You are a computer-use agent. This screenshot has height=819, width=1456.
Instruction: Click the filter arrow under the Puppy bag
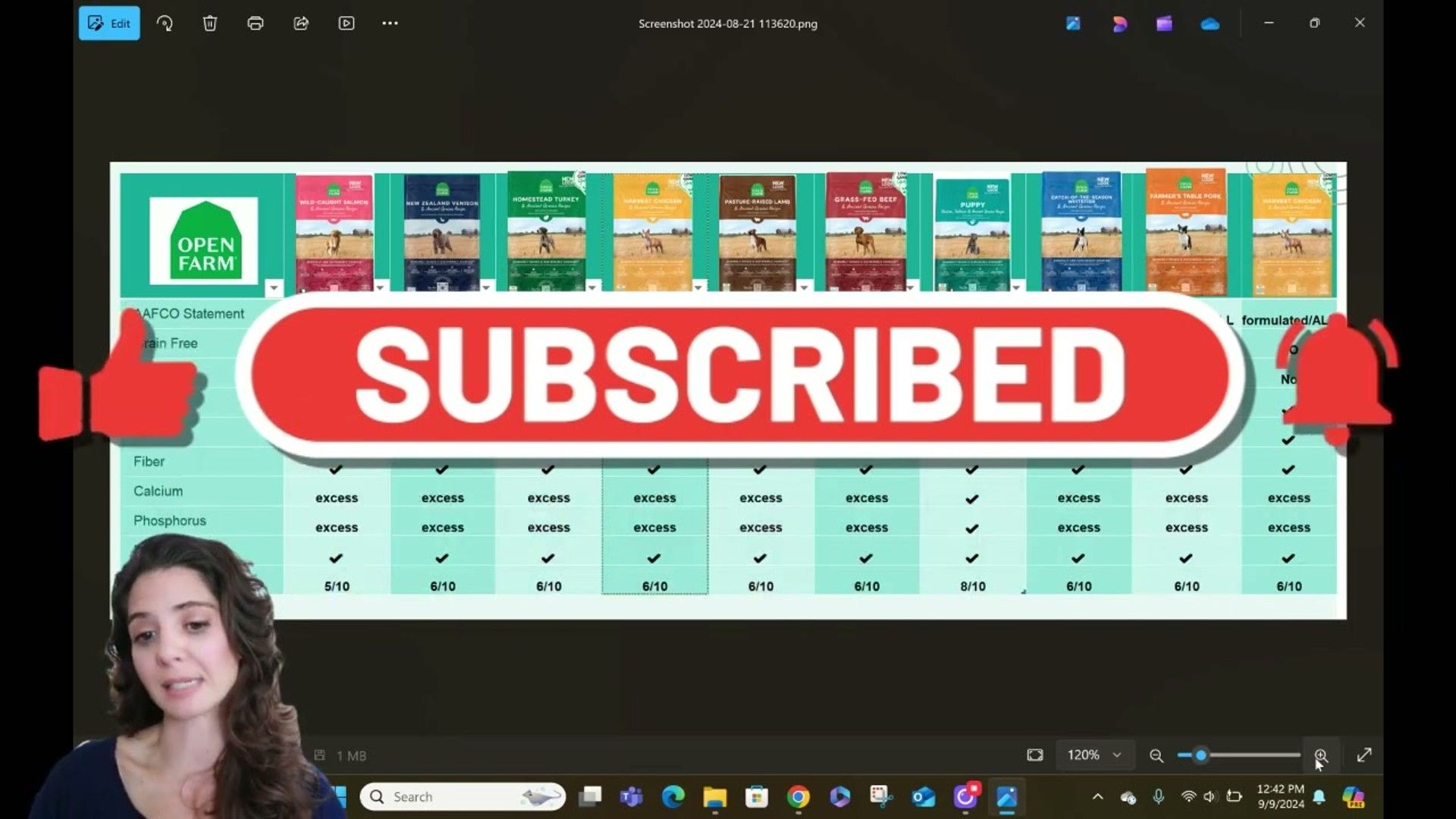point(1015,287)
